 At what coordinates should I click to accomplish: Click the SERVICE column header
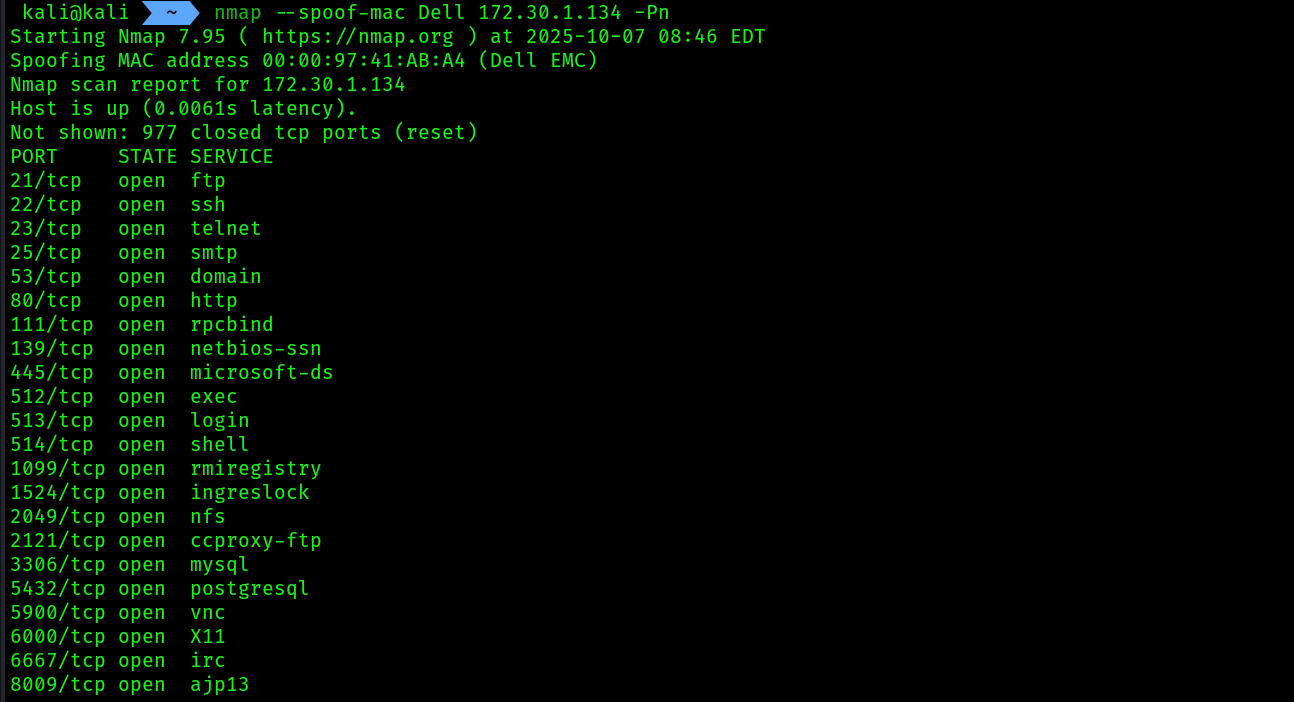coord(232,157)
